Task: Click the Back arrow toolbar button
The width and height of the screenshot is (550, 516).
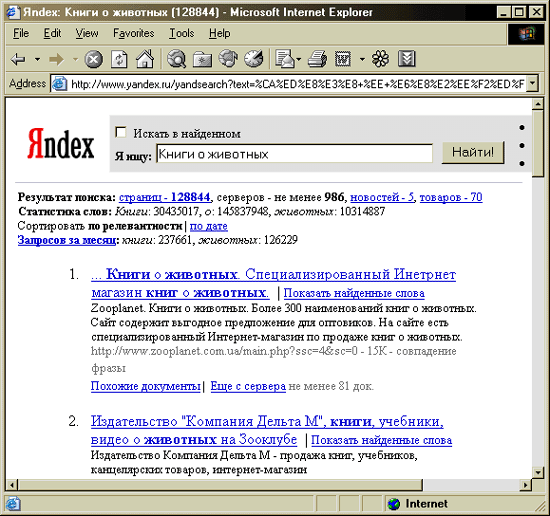Action: pos(18,59)
